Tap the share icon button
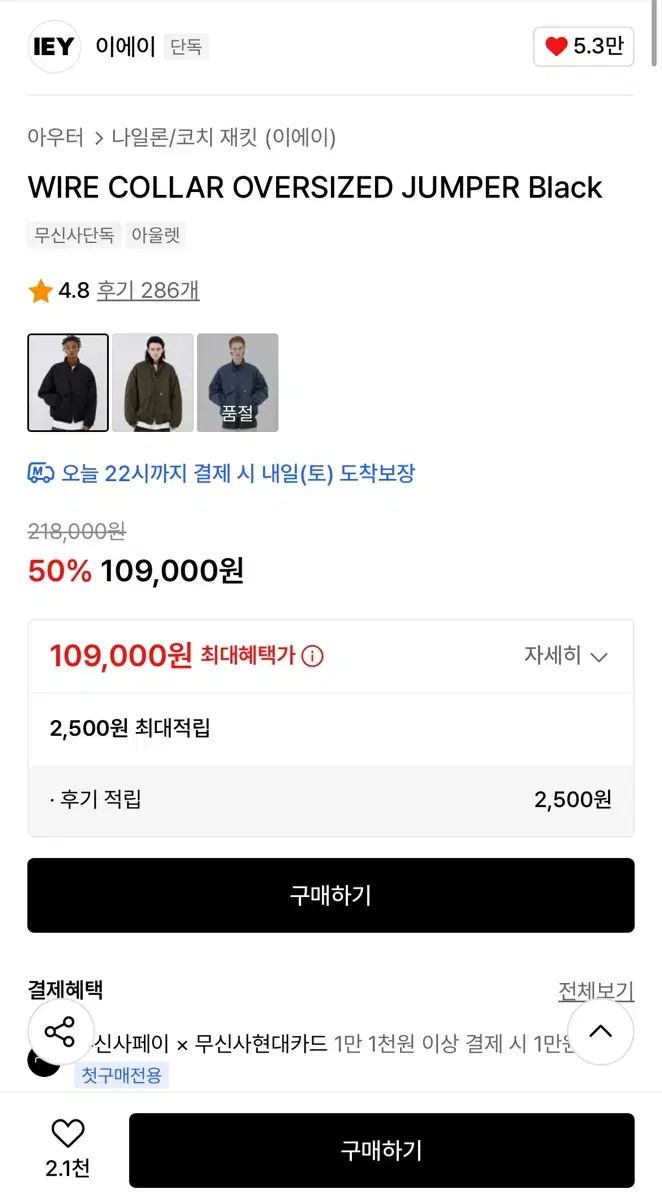 pos(60,1032)
